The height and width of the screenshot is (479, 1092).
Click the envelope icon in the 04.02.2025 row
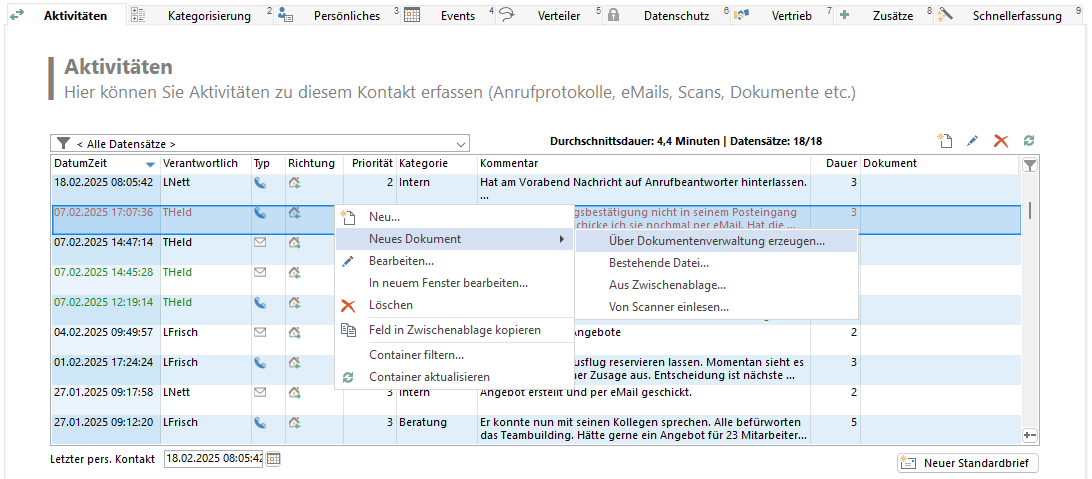tap(260, 332)
